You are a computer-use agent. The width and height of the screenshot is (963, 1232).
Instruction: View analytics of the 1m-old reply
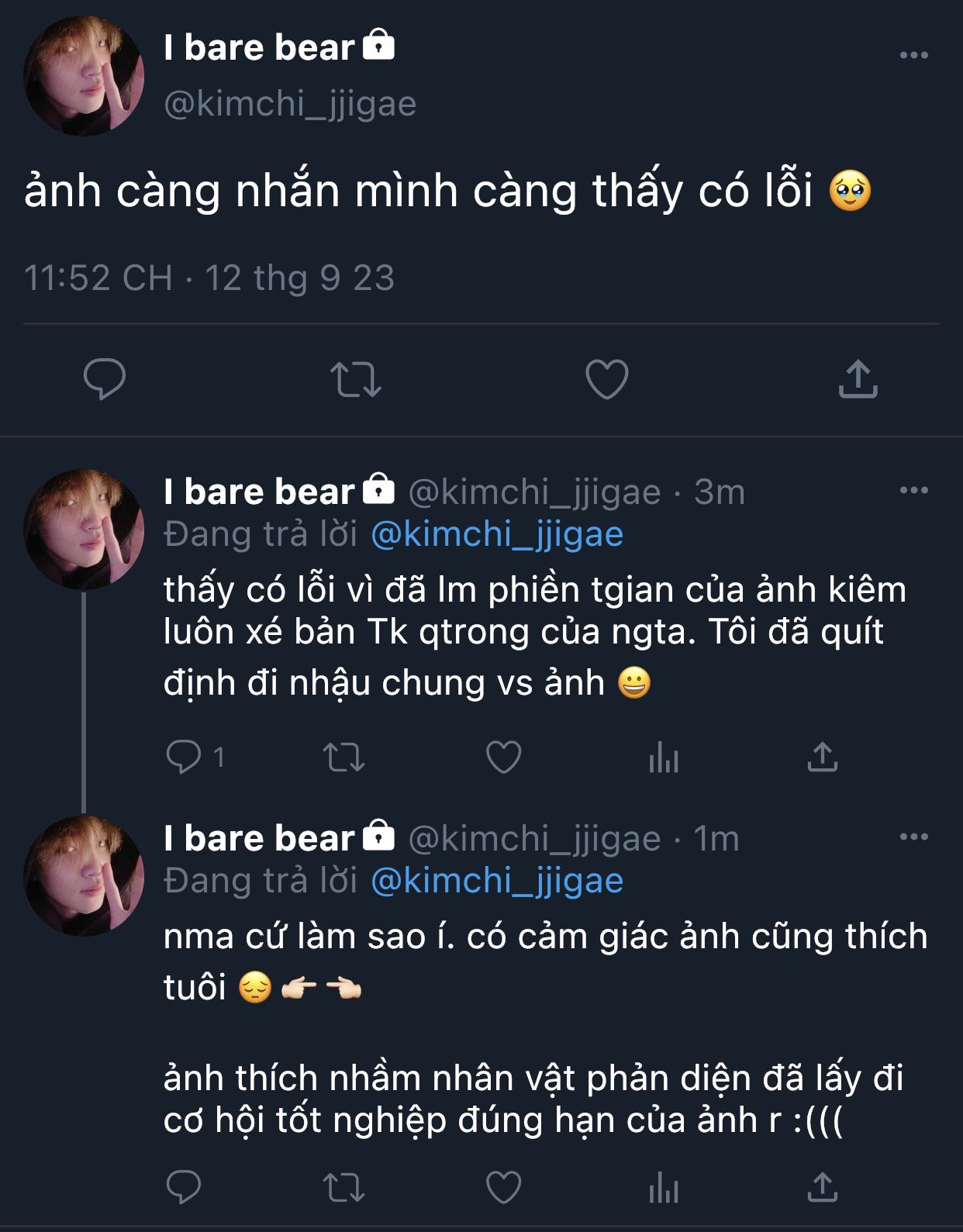[664, 1187]
